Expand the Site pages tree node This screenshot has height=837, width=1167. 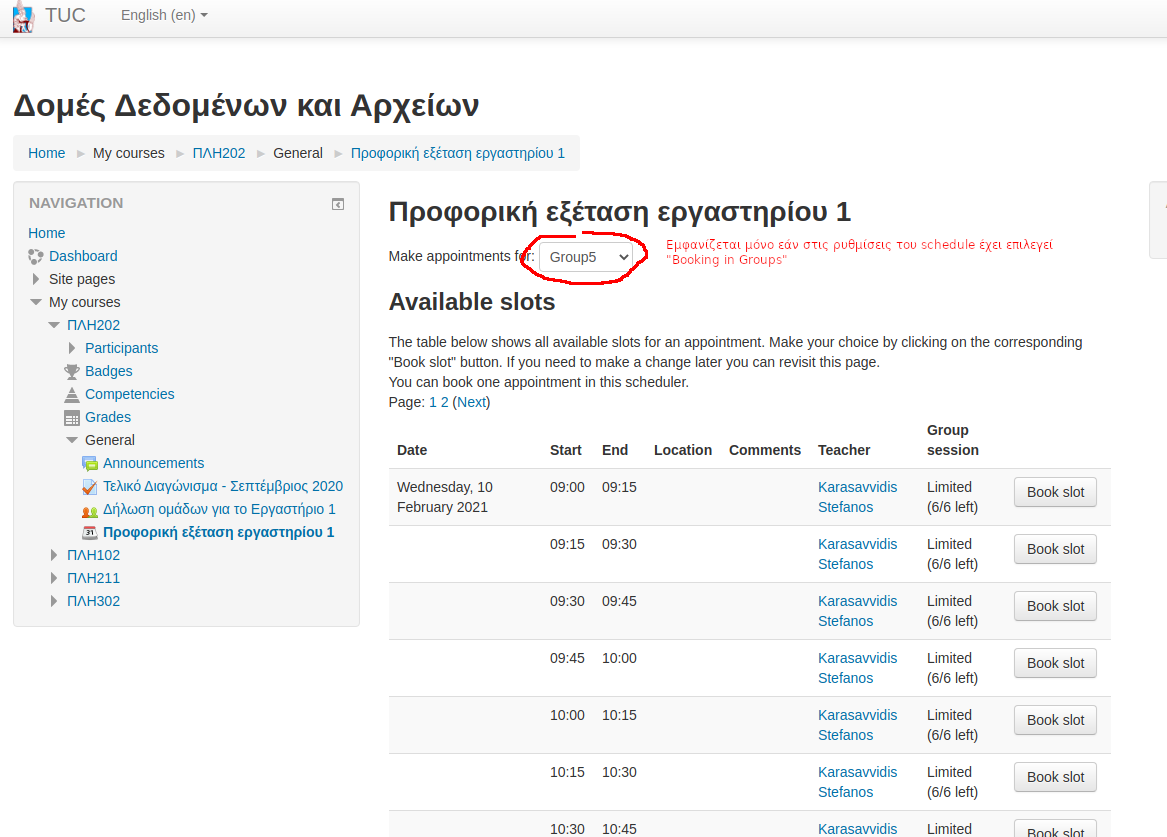[x=36, y=279]
